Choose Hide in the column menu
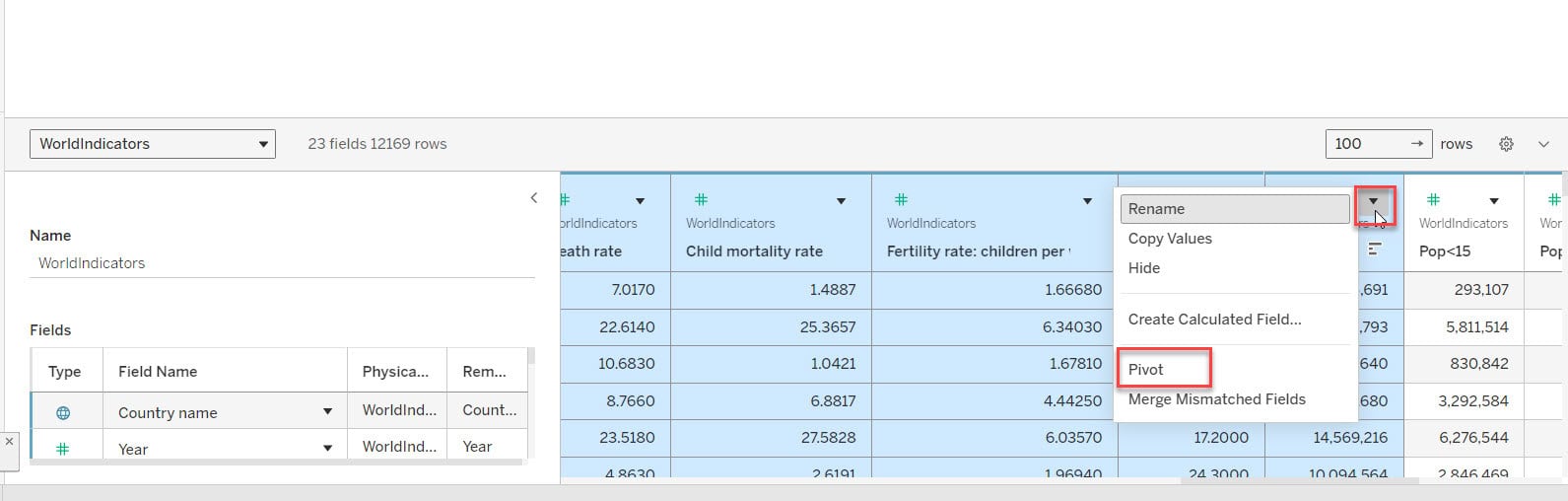This screenshot has height=501, width=1568. [1143, 268]
